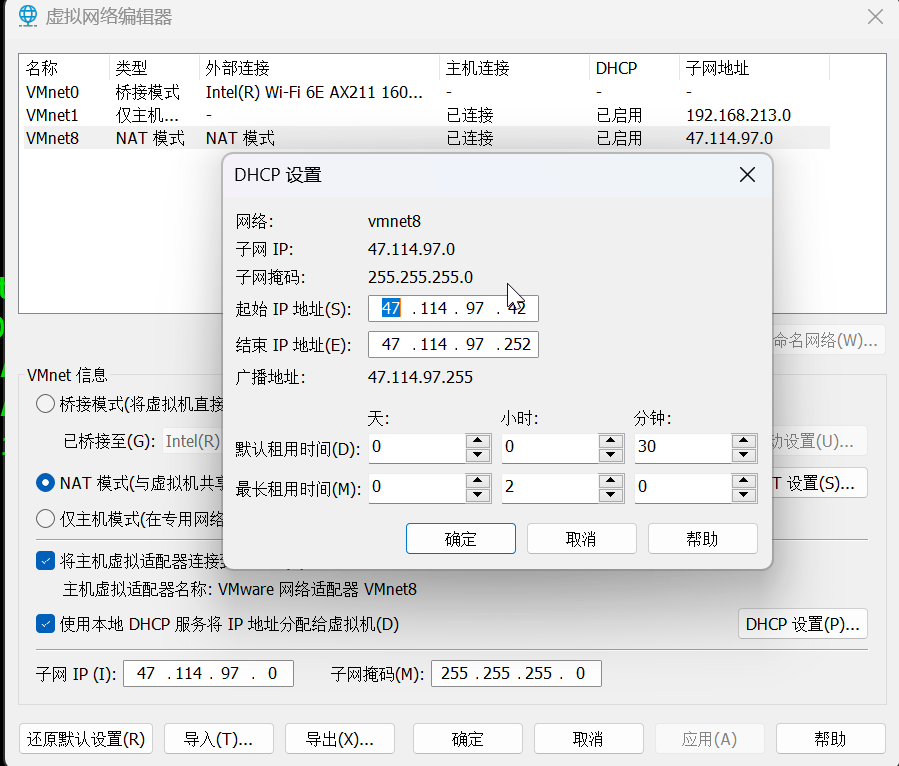The image size is (899, 766).
Task: Click 还原默认设置(R) button
Action: coord(86,738)
